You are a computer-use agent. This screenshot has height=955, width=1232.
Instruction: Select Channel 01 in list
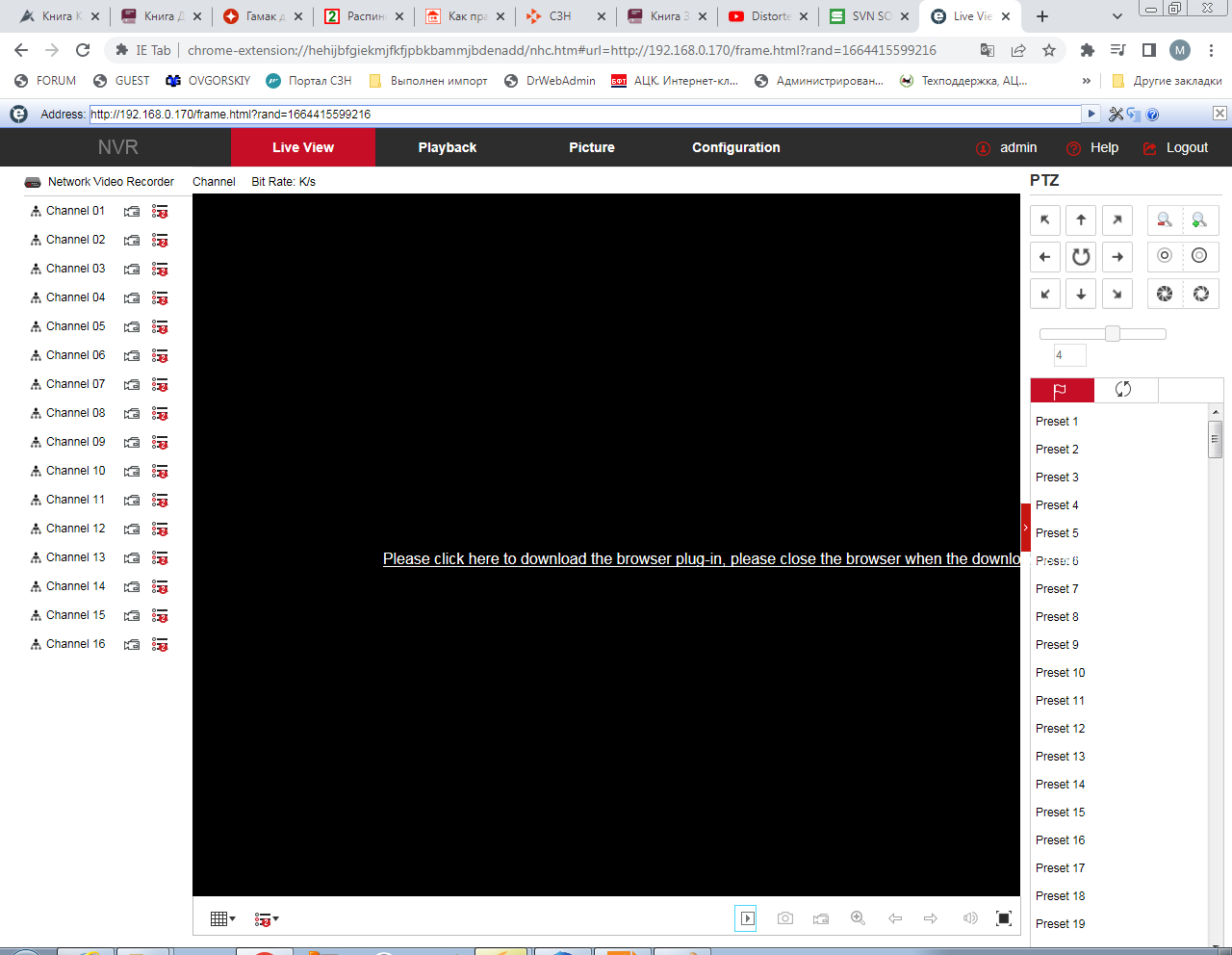click(x=75, y=211)
